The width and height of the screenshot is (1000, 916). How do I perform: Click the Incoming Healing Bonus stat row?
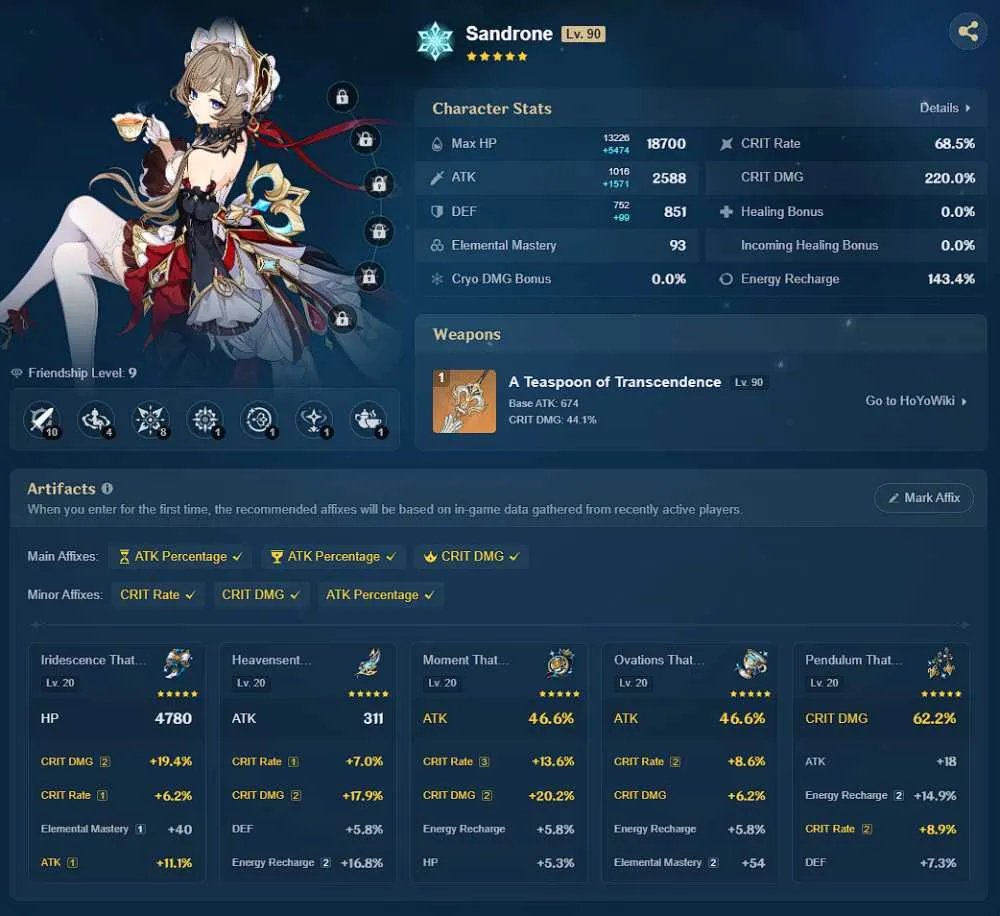pyautogui.click(x=846, y=246)
